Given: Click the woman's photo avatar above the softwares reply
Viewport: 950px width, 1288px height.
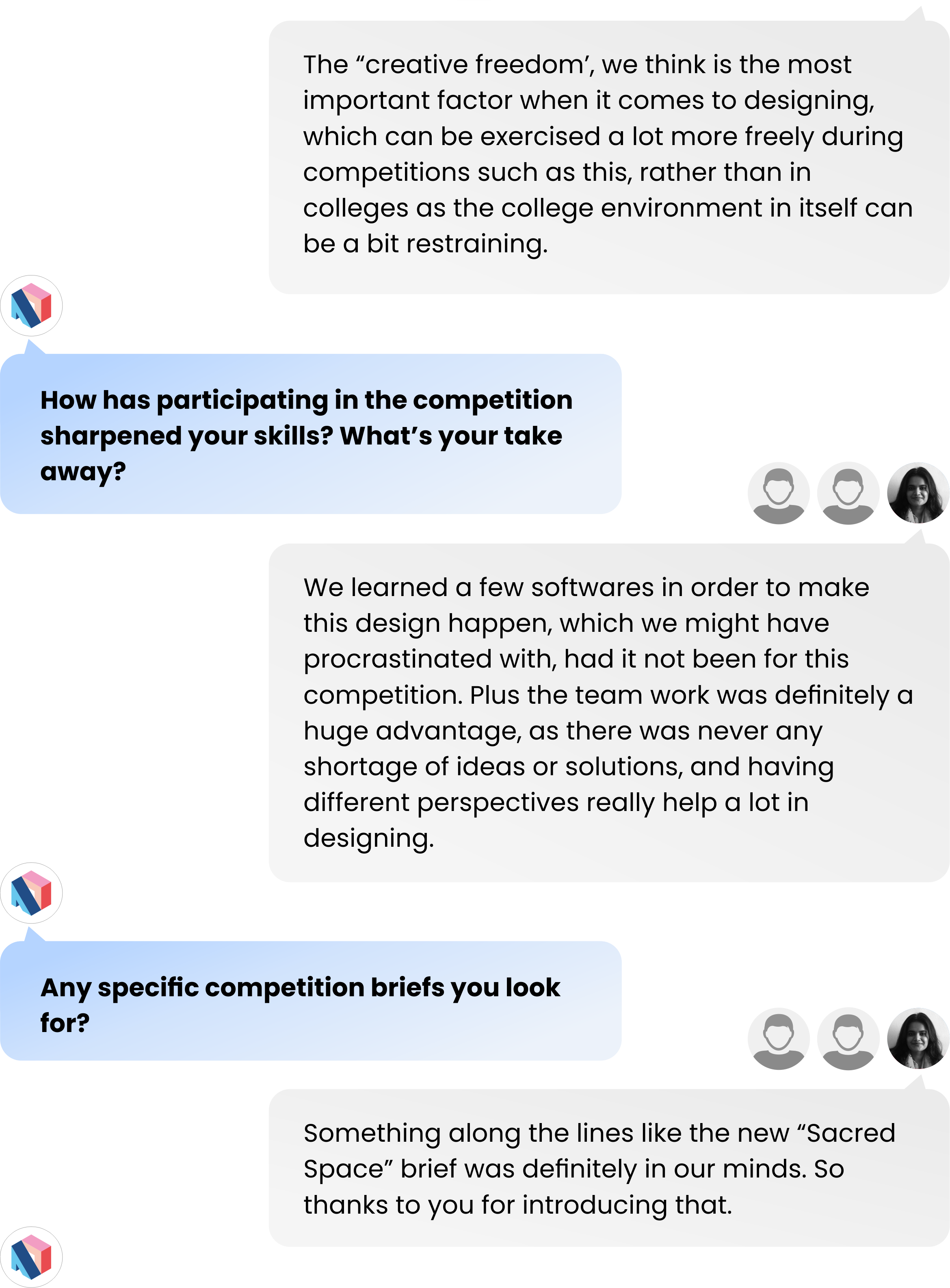Looking at the screenshot, I should (918, 493).
